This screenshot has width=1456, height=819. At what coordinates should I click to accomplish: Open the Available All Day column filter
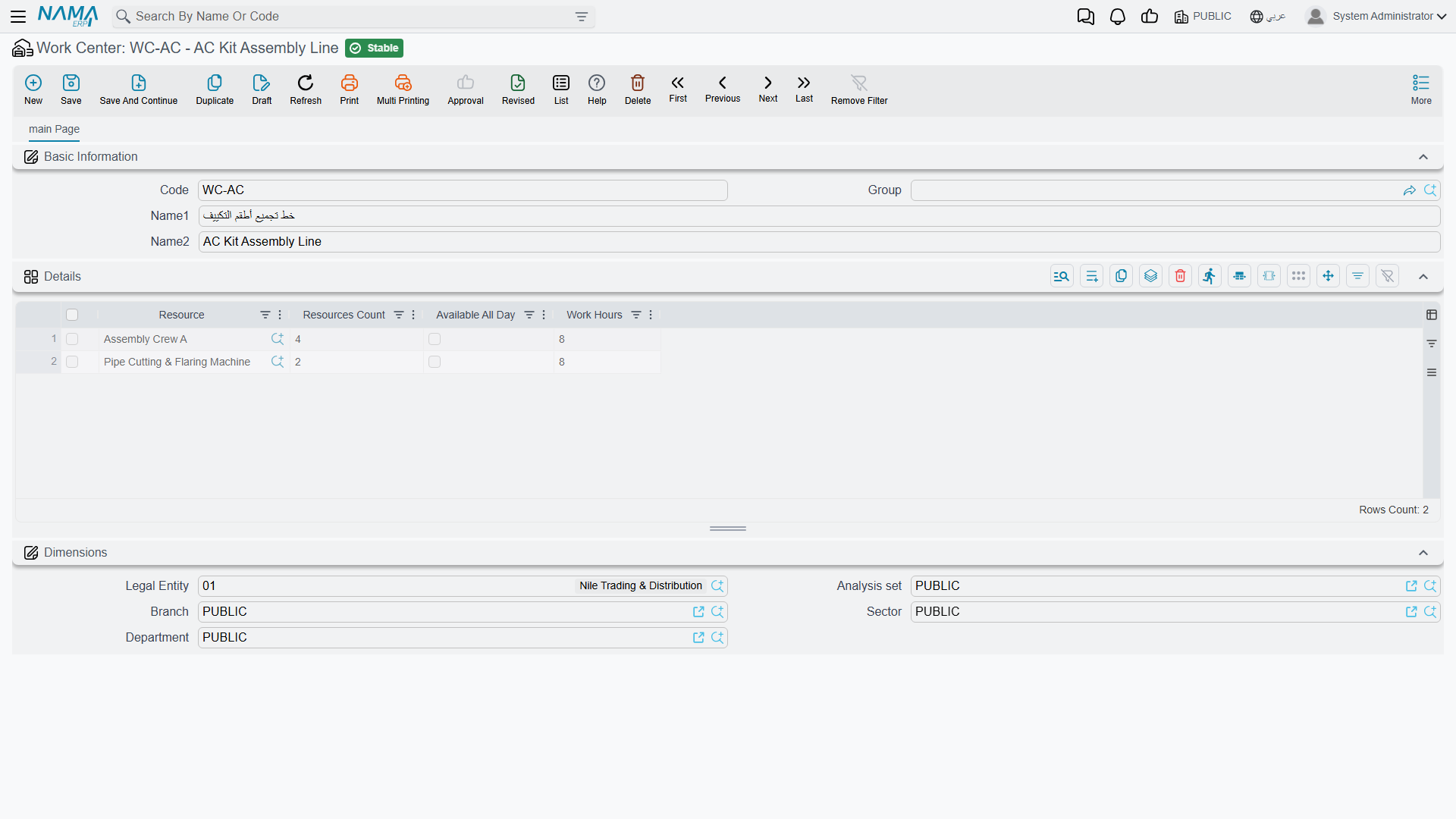pos(529,315)
